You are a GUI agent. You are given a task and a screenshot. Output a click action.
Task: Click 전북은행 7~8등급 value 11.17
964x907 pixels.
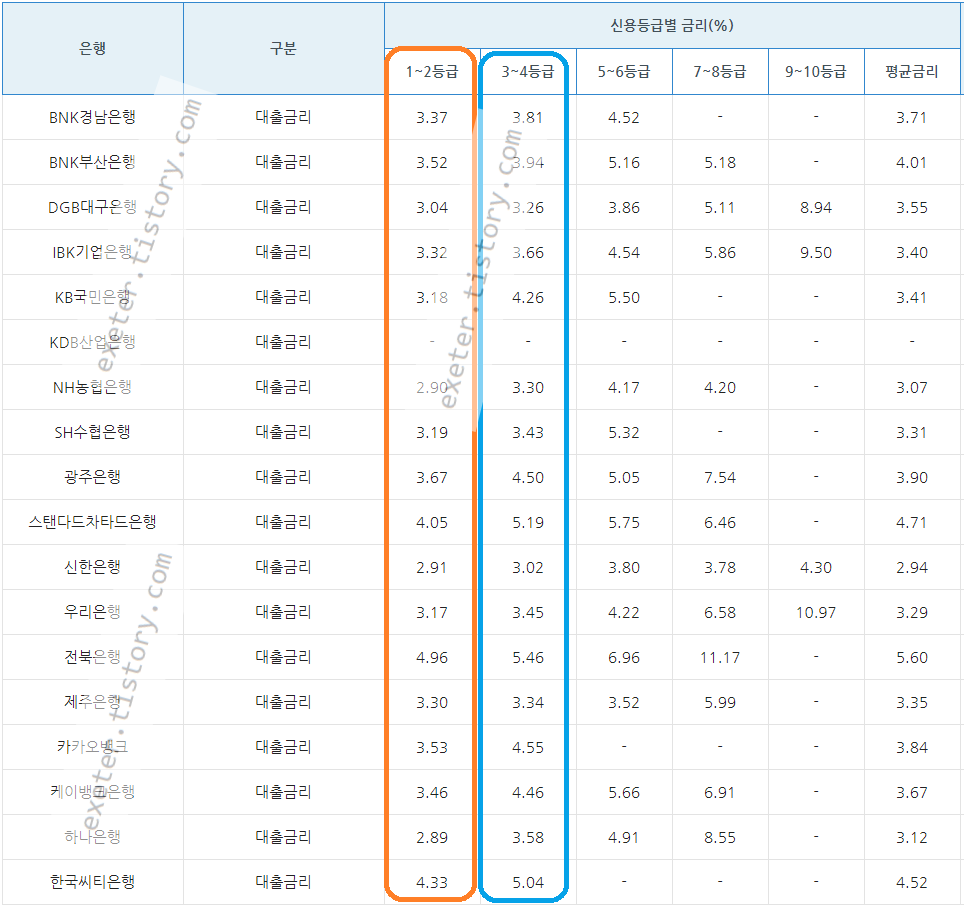(719, 657)
